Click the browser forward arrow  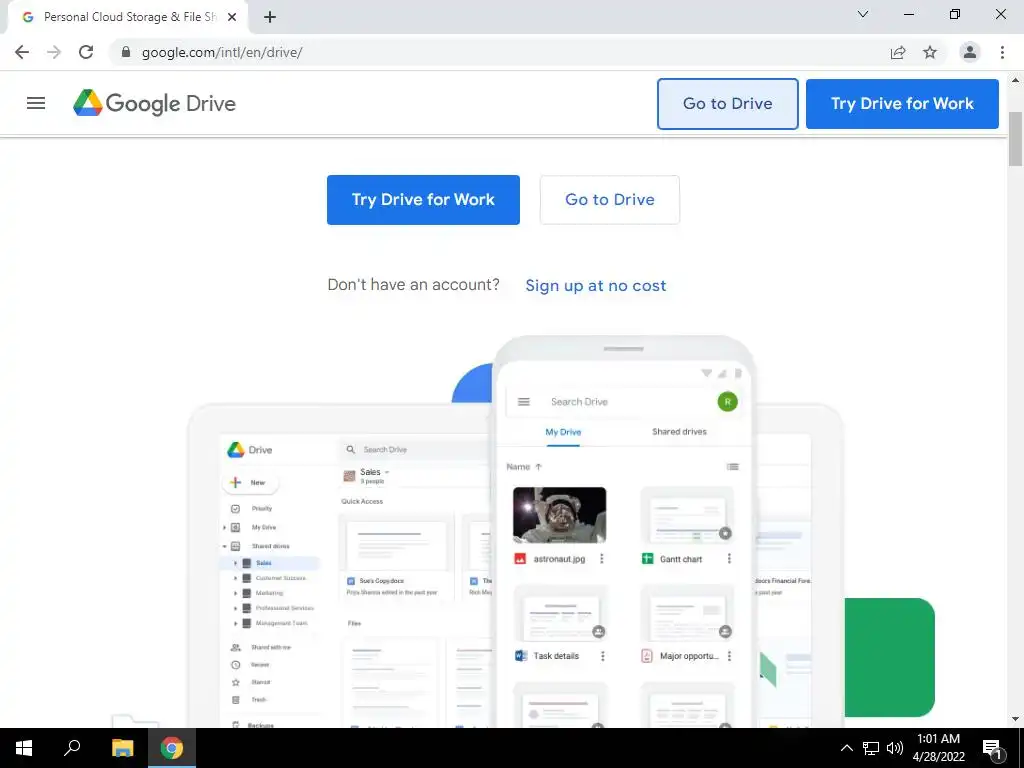pos(54,52)
